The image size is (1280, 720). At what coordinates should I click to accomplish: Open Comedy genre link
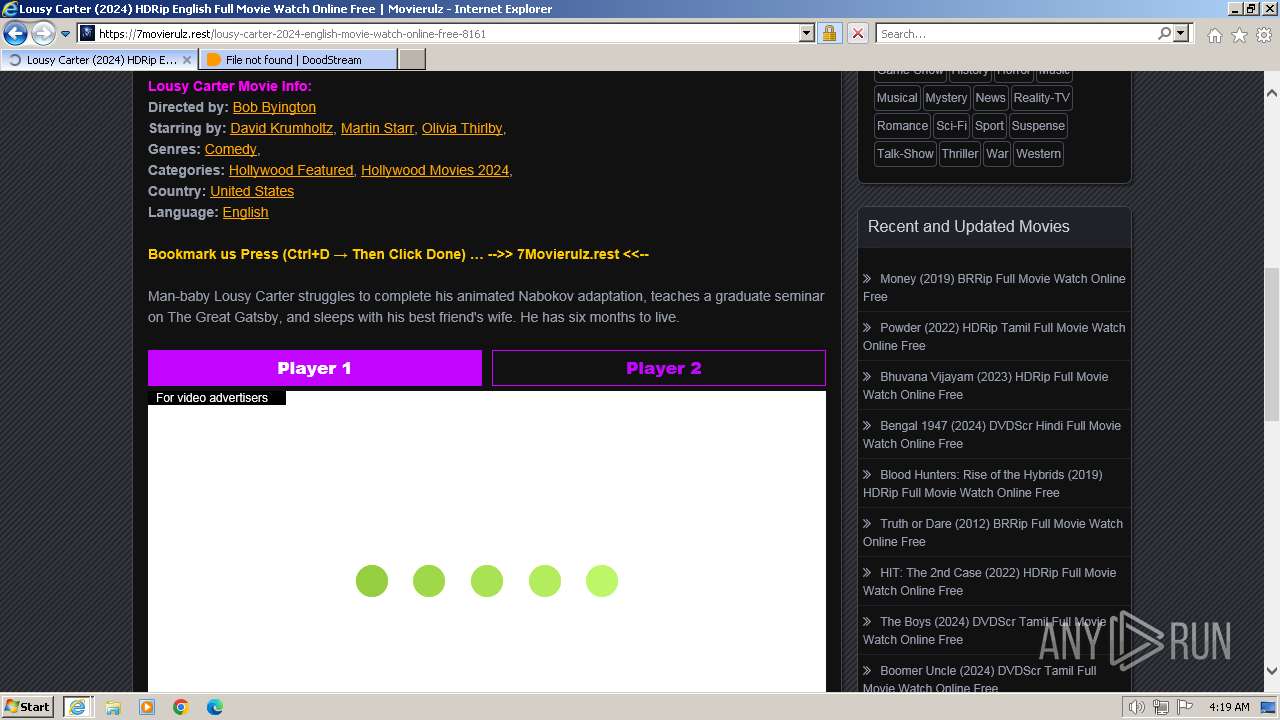click(x=230, y=149)
